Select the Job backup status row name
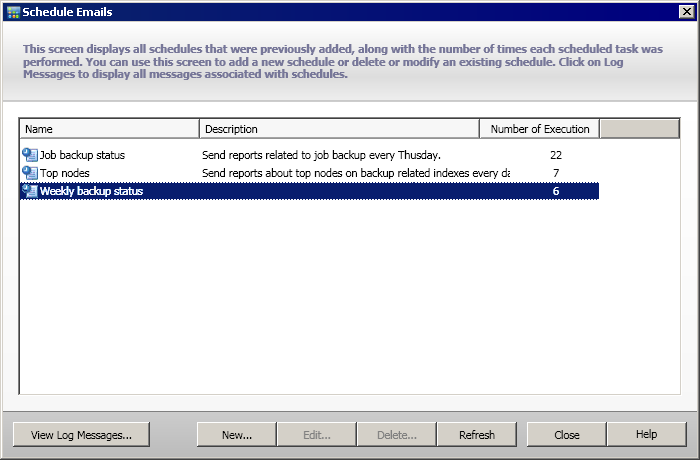The width and height of the screenshot is (700, 460). [83, 155]
